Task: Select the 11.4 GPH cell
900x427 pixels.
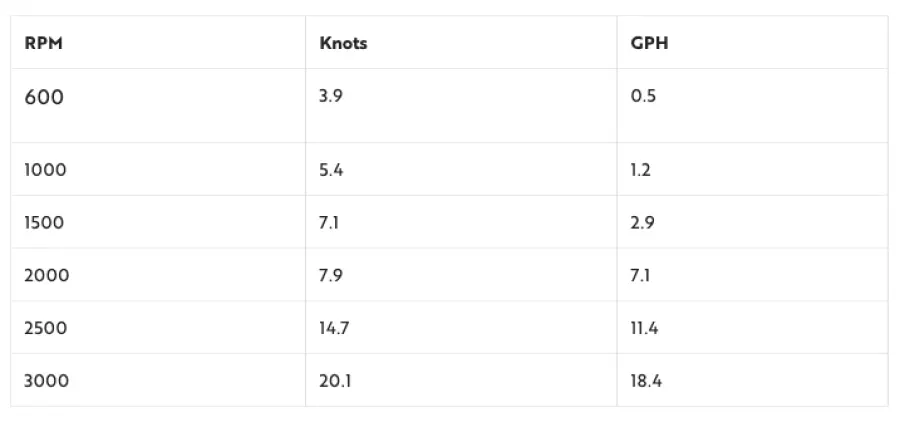Action: (645, 328)
